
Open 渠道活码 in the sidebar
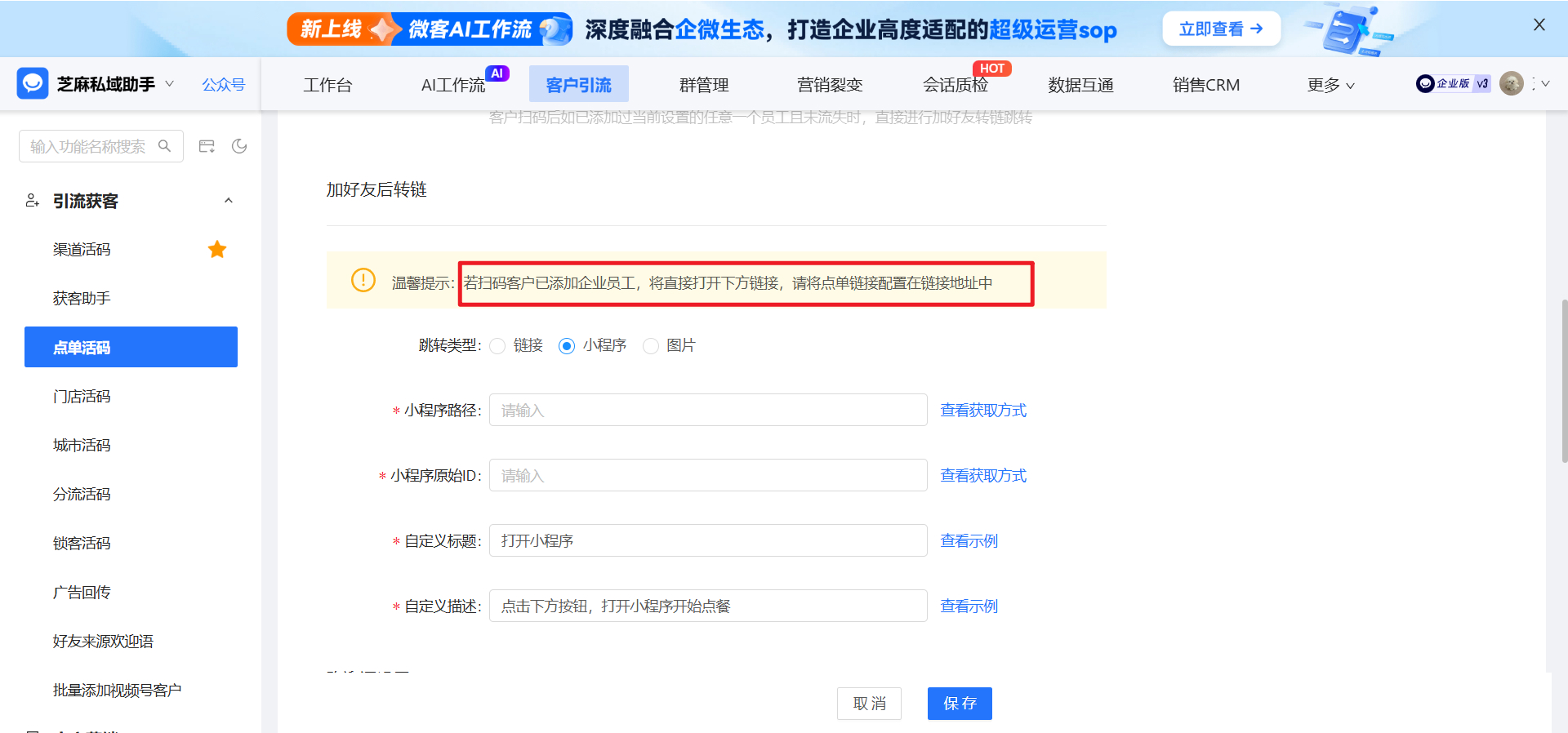82,250
